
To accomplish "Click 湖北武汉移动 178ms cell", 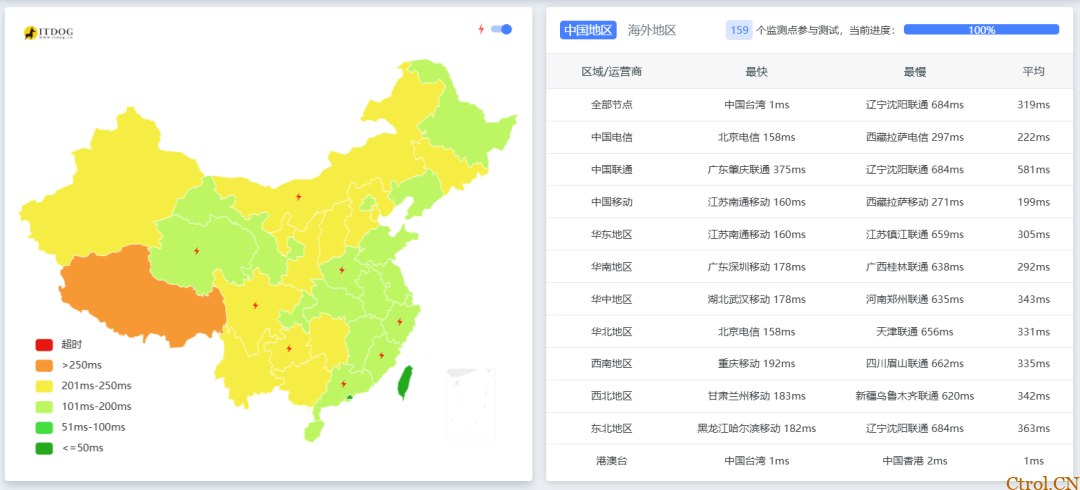I will pyautogui.click(x=756, y=299).
